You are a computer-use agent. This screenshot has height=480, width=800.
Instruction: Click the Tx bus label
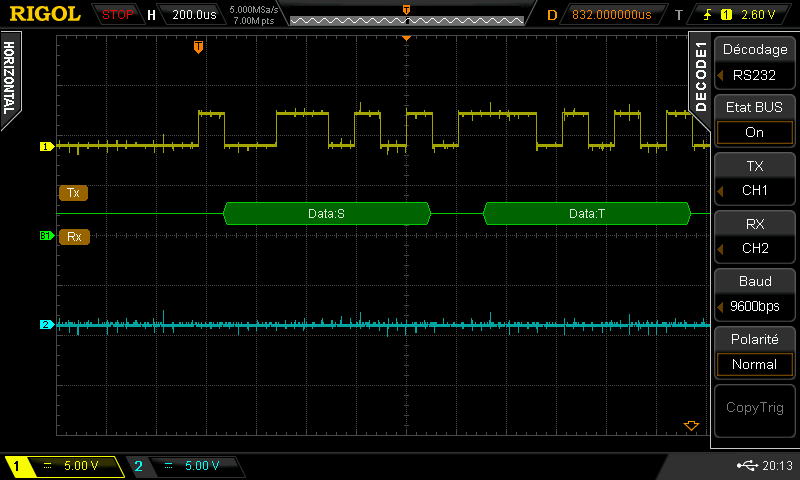click(73, 193)
